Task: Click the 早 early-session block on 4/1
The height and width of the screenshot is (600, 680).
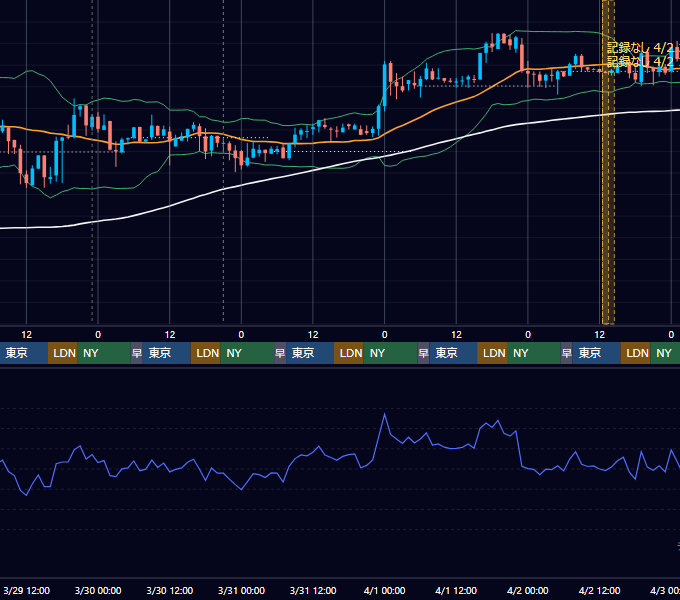Action: (x=423, y=353)
